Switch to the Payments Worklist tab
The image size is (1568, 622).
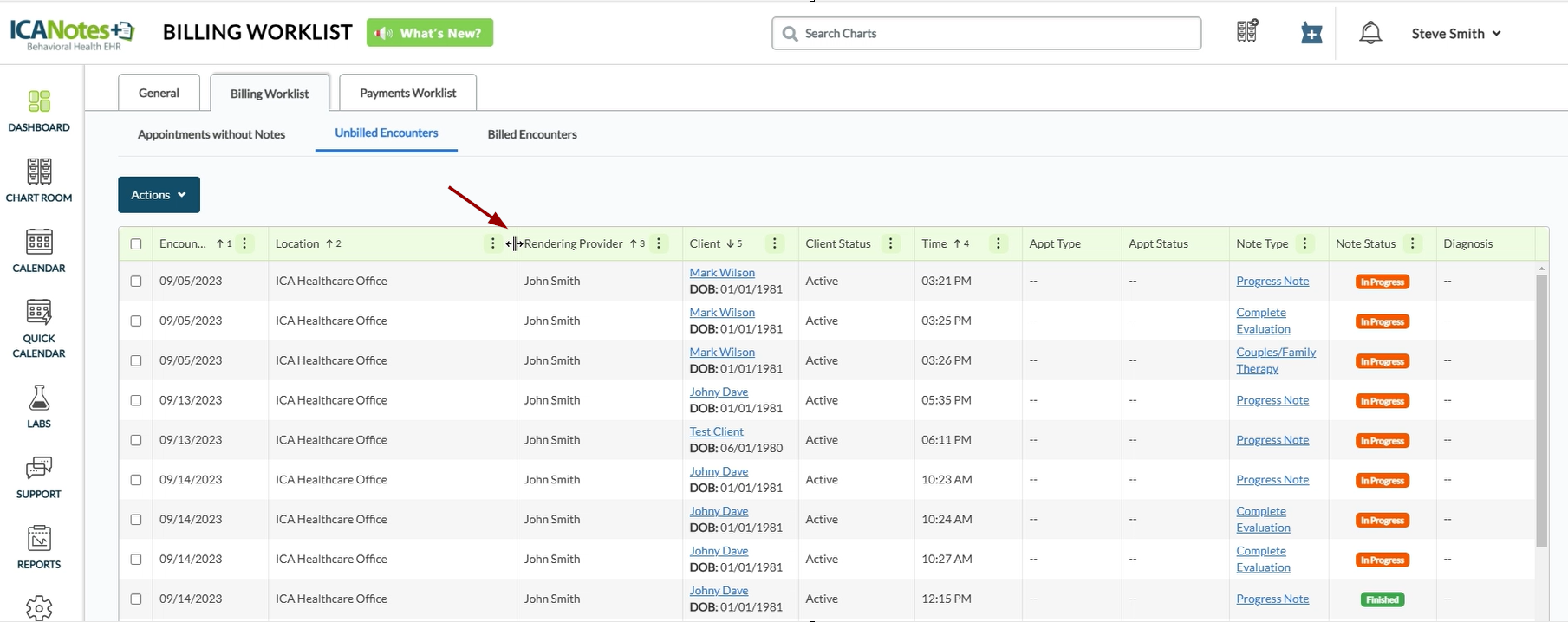point(407,93)
